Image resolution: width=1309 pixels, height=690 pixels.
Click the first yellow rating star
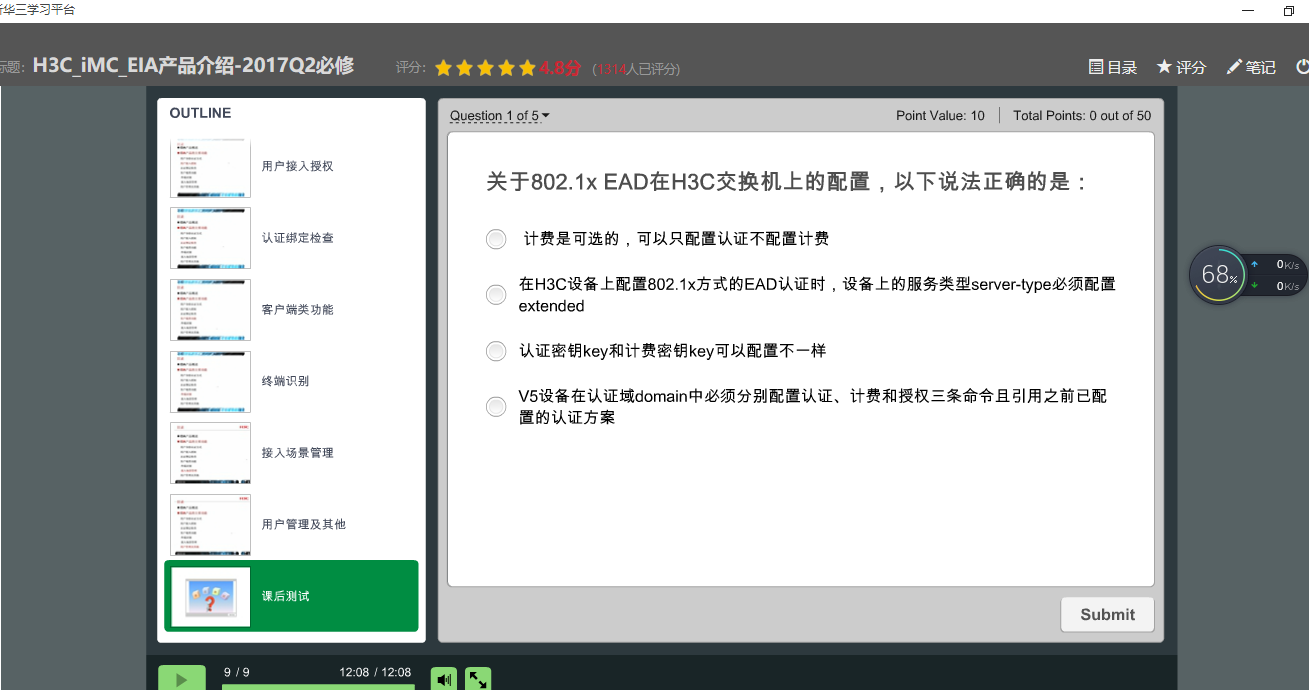point(444,68)
